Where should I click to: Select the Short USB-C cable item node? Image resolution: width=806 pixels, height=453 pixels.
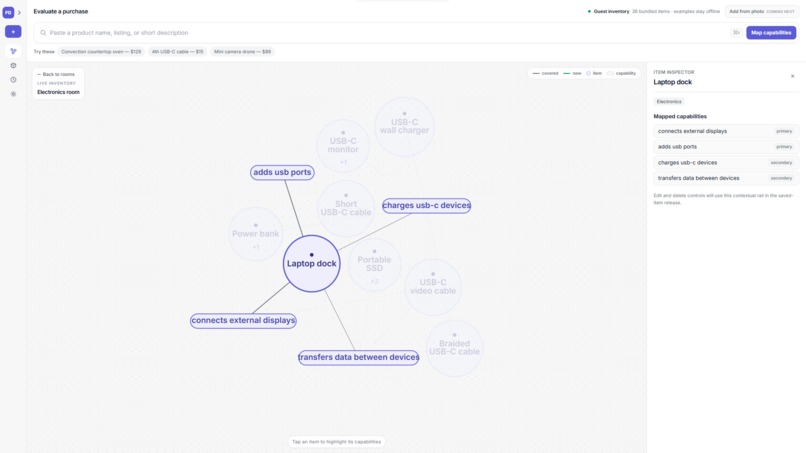[346, 208]
